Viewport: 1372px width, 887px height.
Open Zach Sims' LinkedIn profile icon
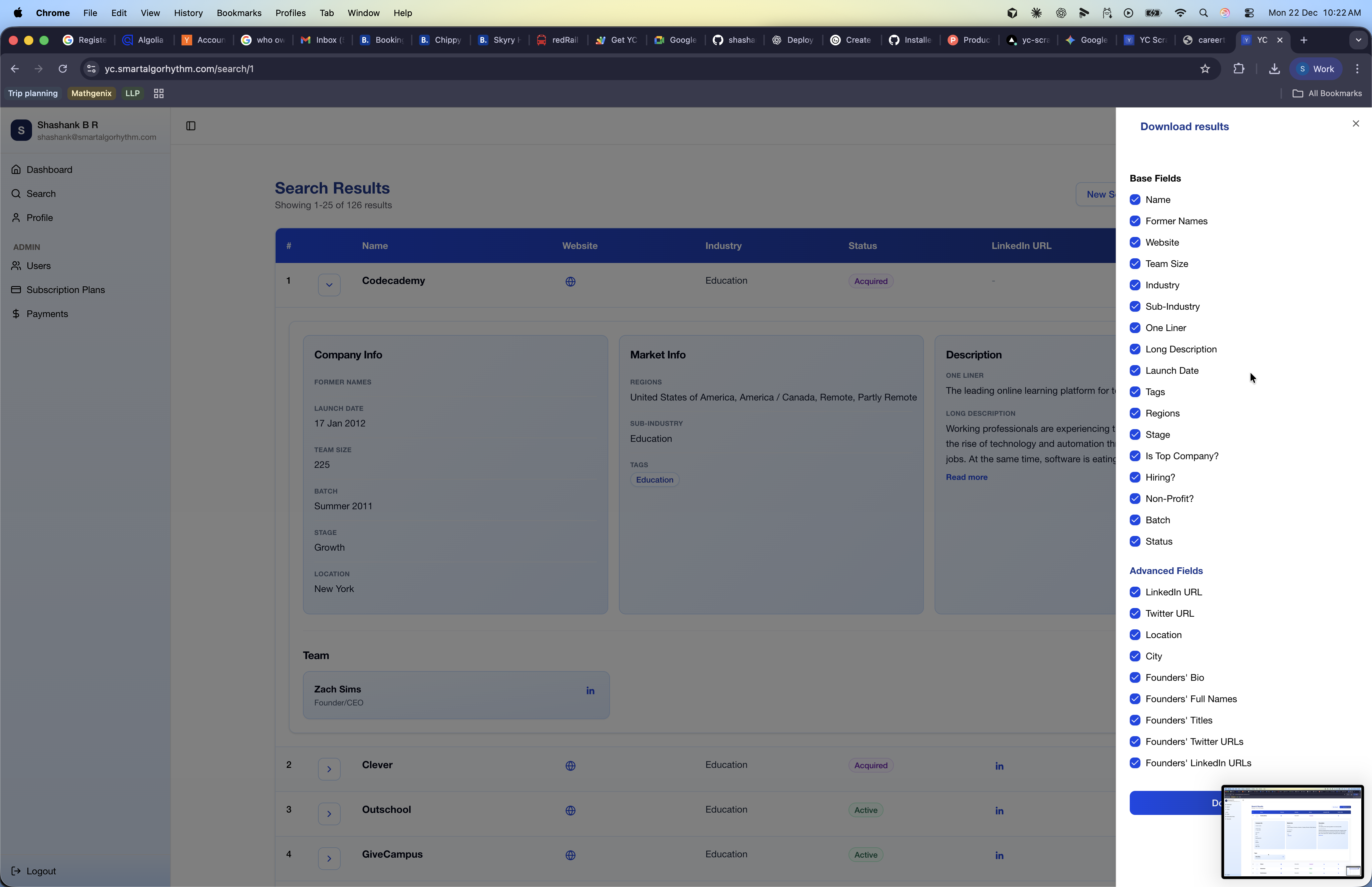click(590, 690)
